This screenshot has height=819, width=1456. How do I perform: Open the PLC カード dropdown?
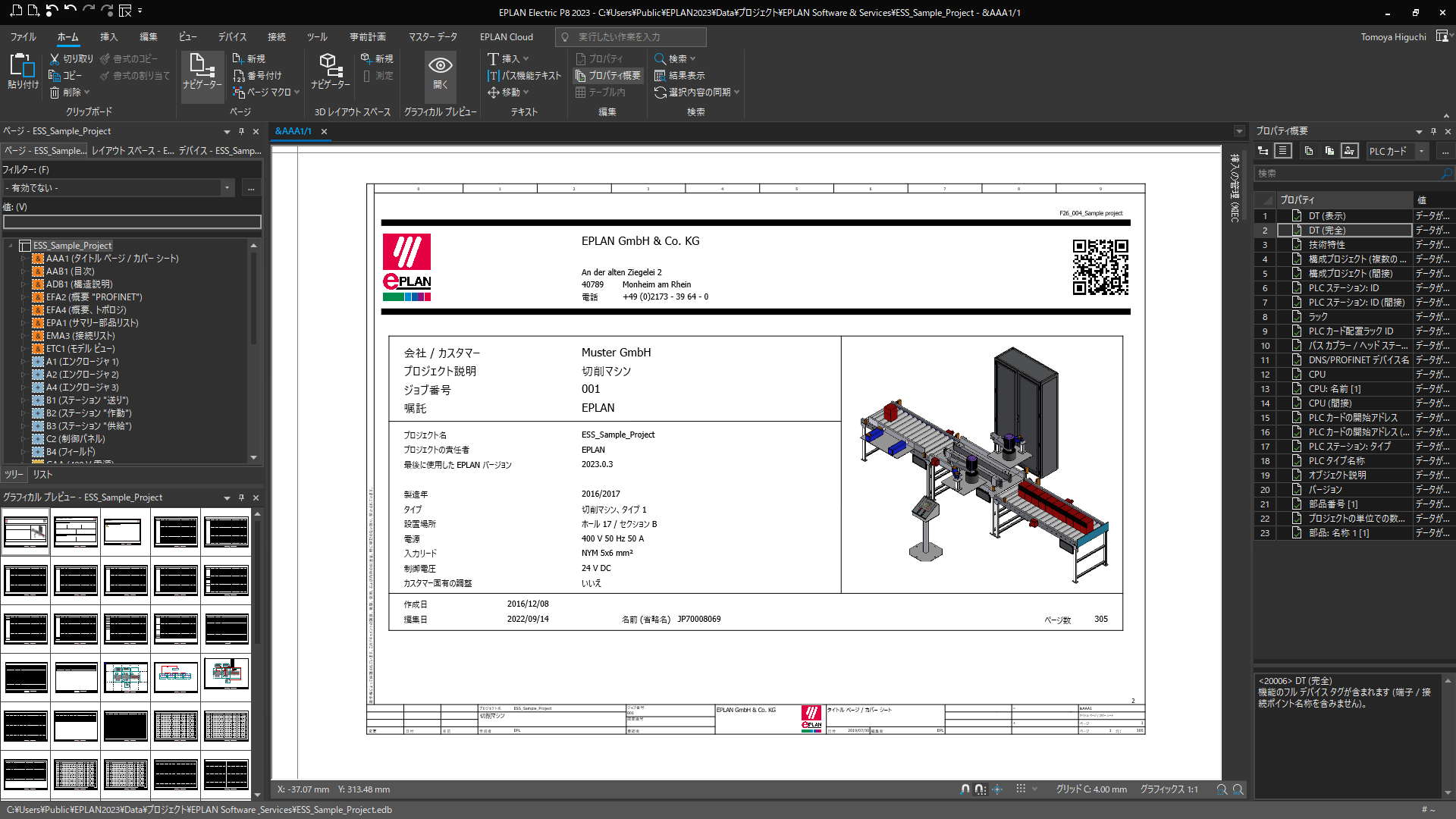[1423, 151]
